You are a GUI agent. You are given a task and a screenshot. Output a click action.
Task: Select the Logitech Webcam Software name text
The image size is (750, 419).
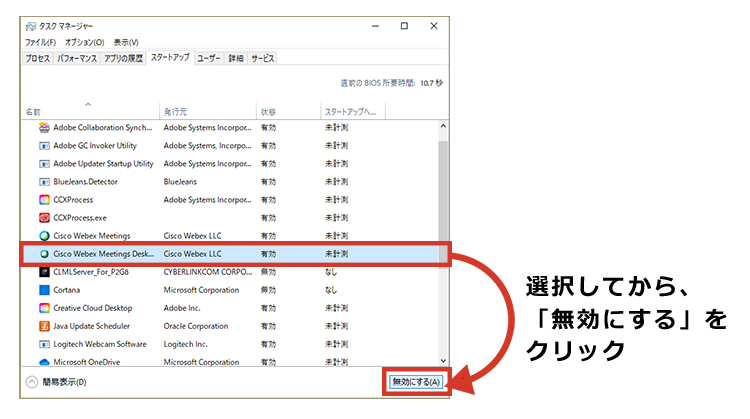(x=100, y=344)
